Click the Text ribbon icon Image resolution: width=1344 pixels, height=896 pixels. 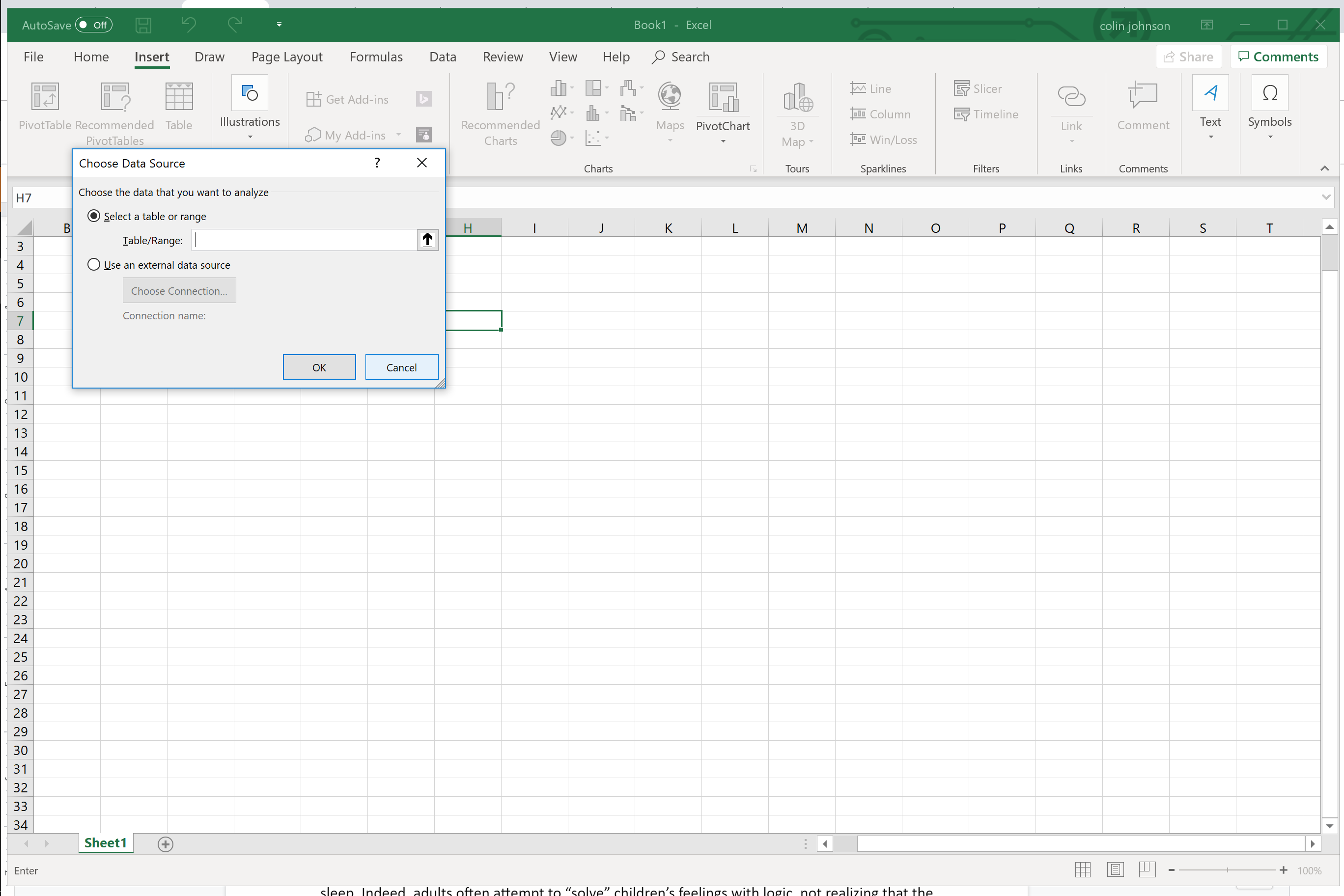pyautogui.click(x=1210, y=94)
